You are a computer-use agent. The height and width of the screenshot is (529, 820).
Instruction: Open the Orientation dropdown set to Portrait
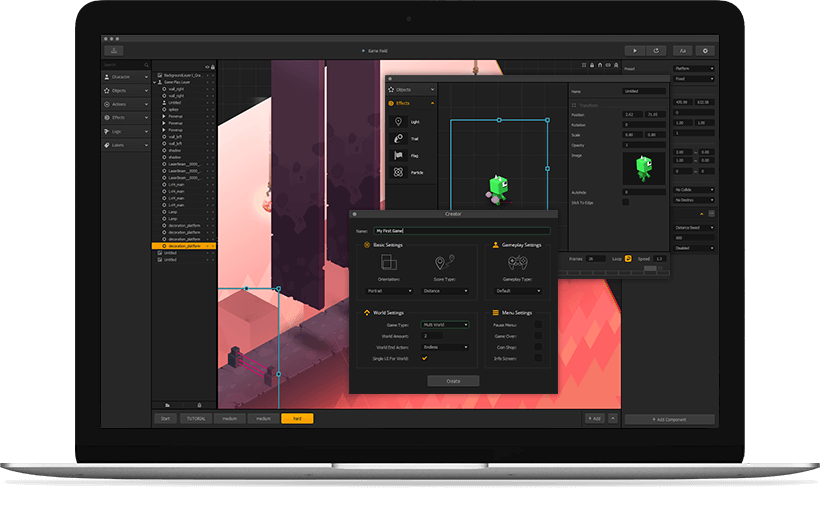click(x=390, y=291)
